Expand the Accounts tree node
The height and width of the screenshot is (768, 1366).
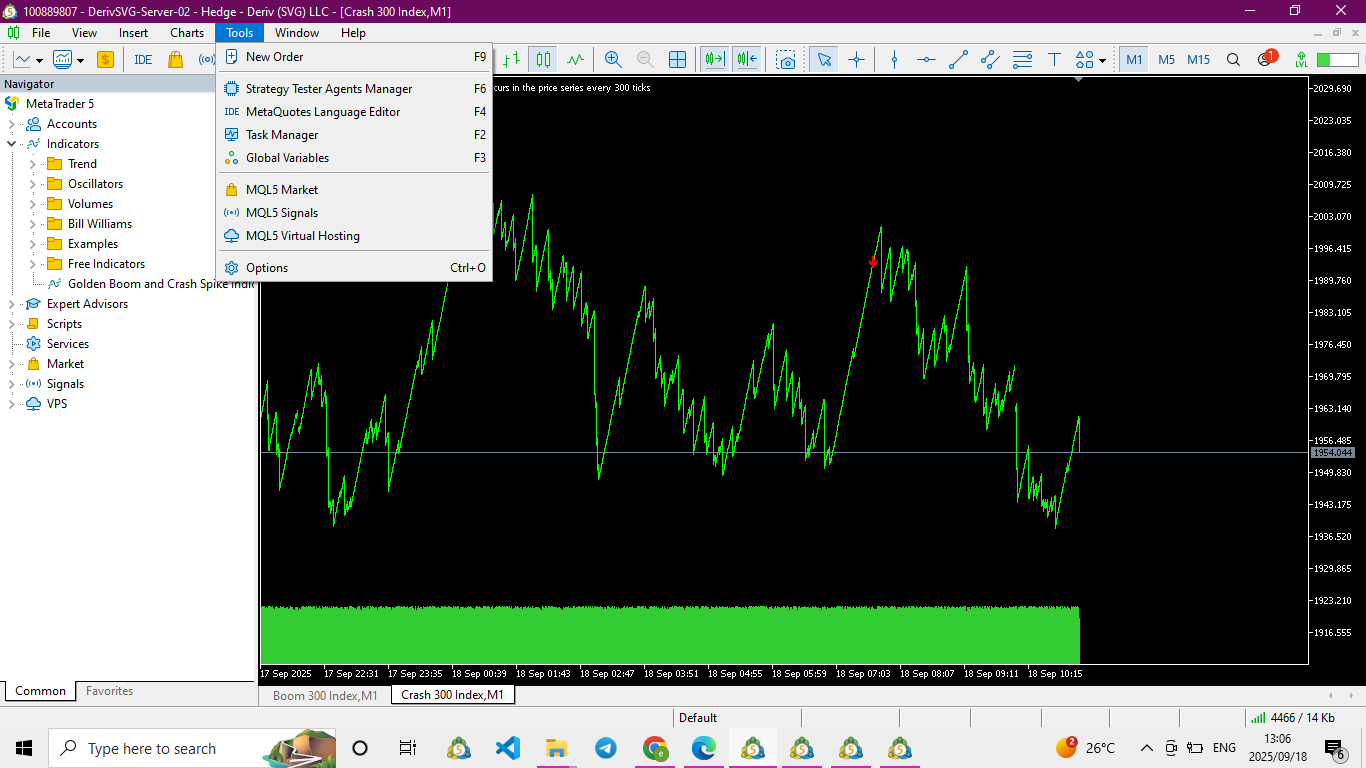12,124
